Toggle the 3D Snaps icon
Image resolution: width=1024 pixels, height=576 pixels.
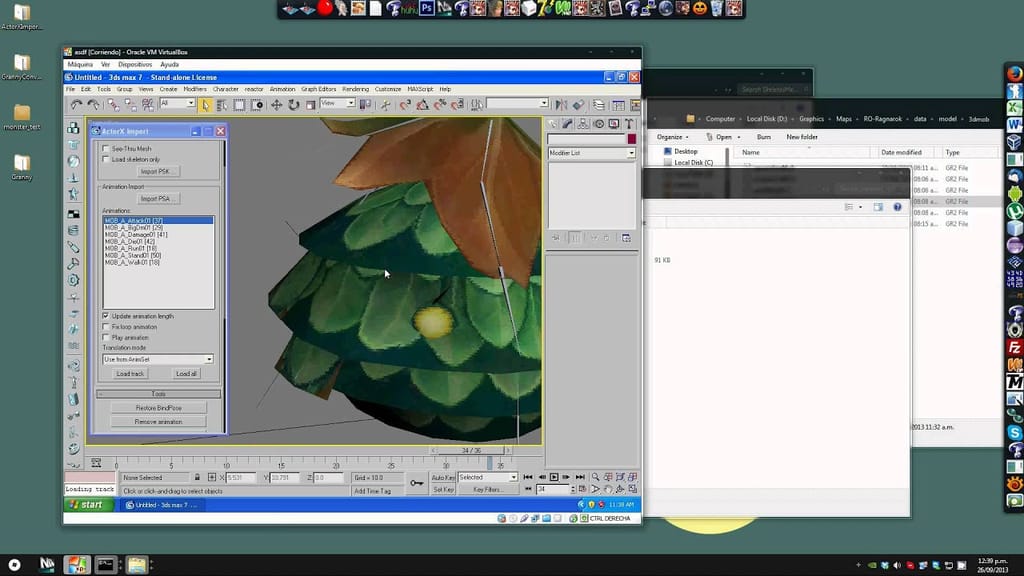coord(405,104)
